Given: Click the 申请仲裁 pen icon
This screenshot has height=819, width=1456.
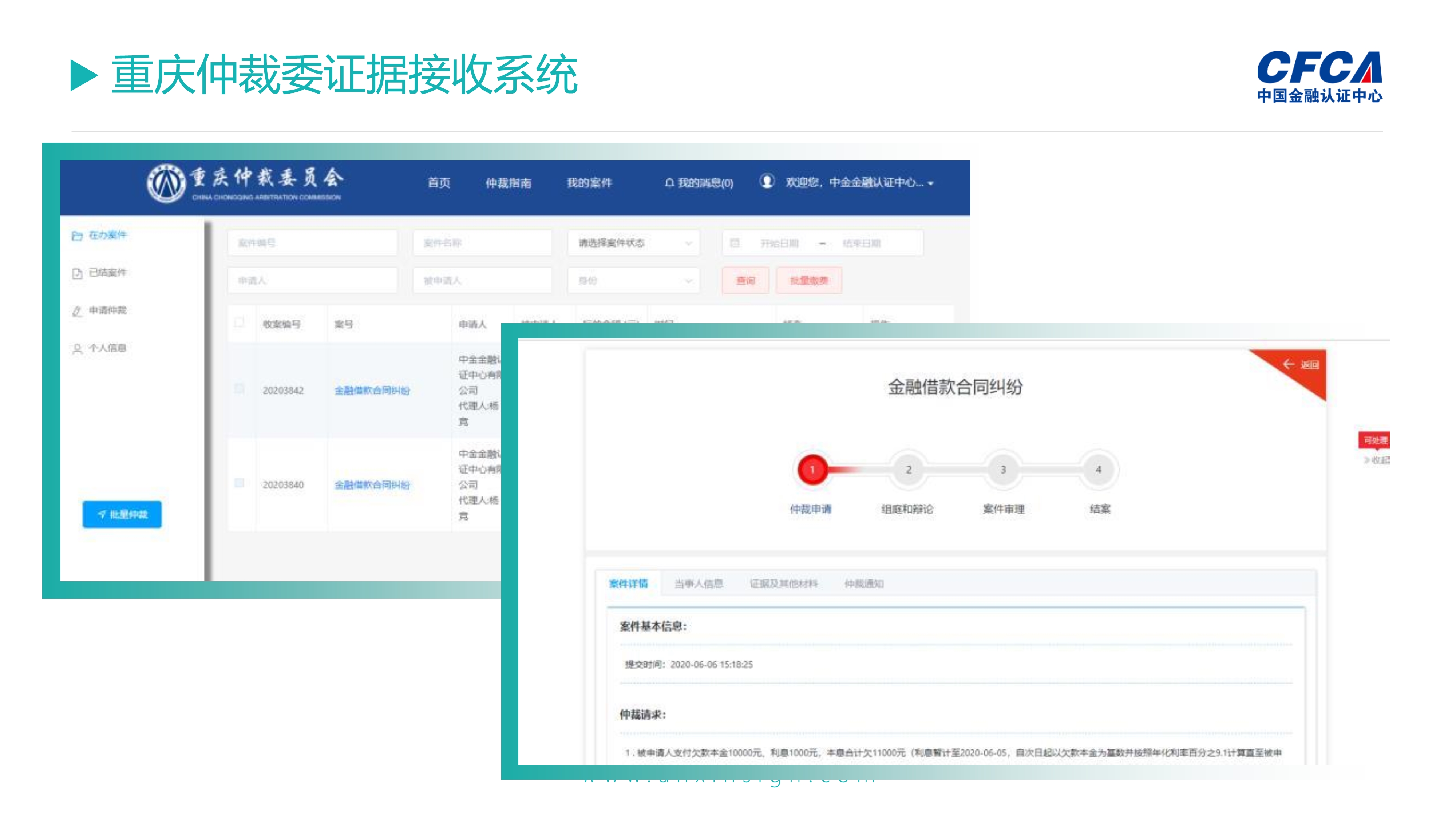Looking at the screenshot, I should pyautogui.click(x=77, y=312).
